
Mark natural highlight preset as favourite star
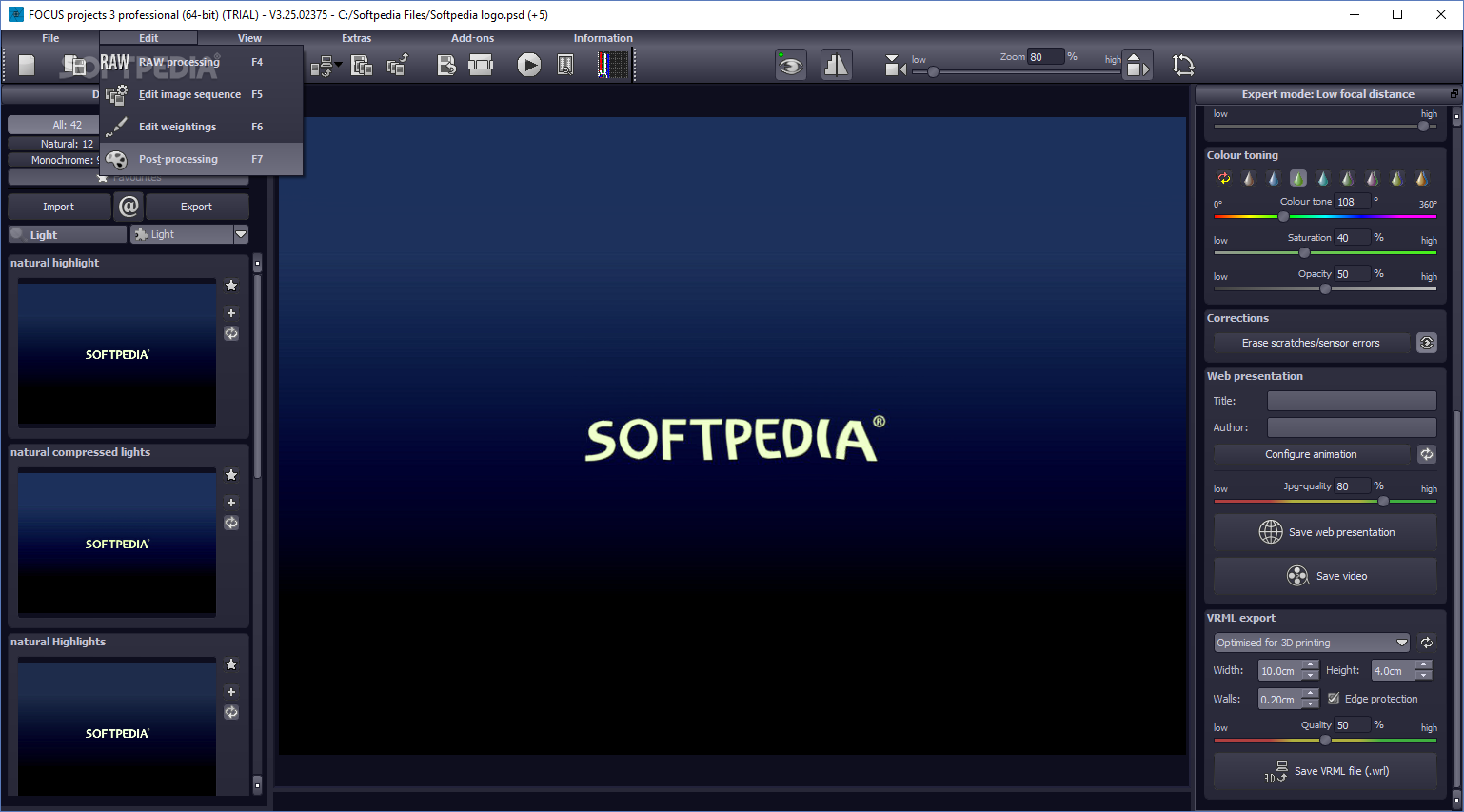(231, 286)
